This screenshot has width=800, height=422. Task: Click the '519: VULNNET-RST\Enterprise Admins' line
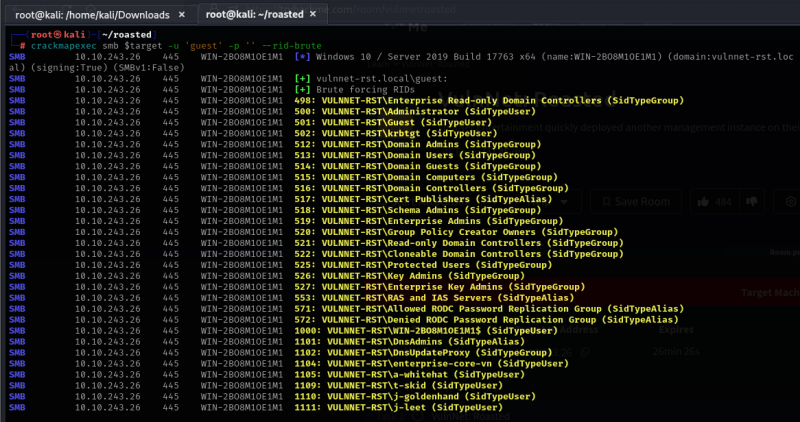tap(429, 221)
